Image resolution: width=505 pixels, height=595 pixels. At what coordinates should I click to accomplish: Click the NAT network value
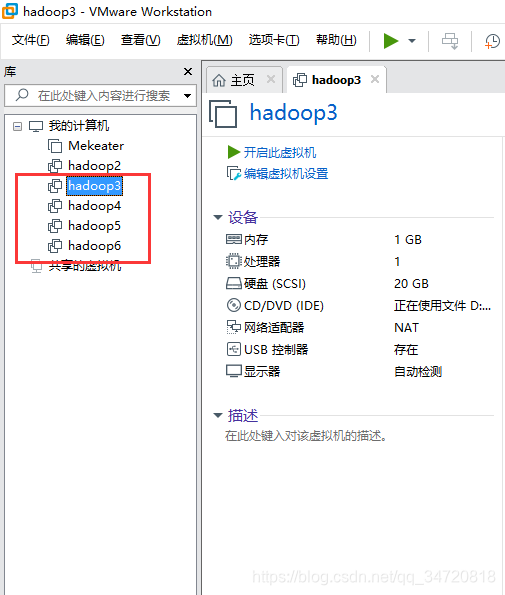(x=406, y=327)
